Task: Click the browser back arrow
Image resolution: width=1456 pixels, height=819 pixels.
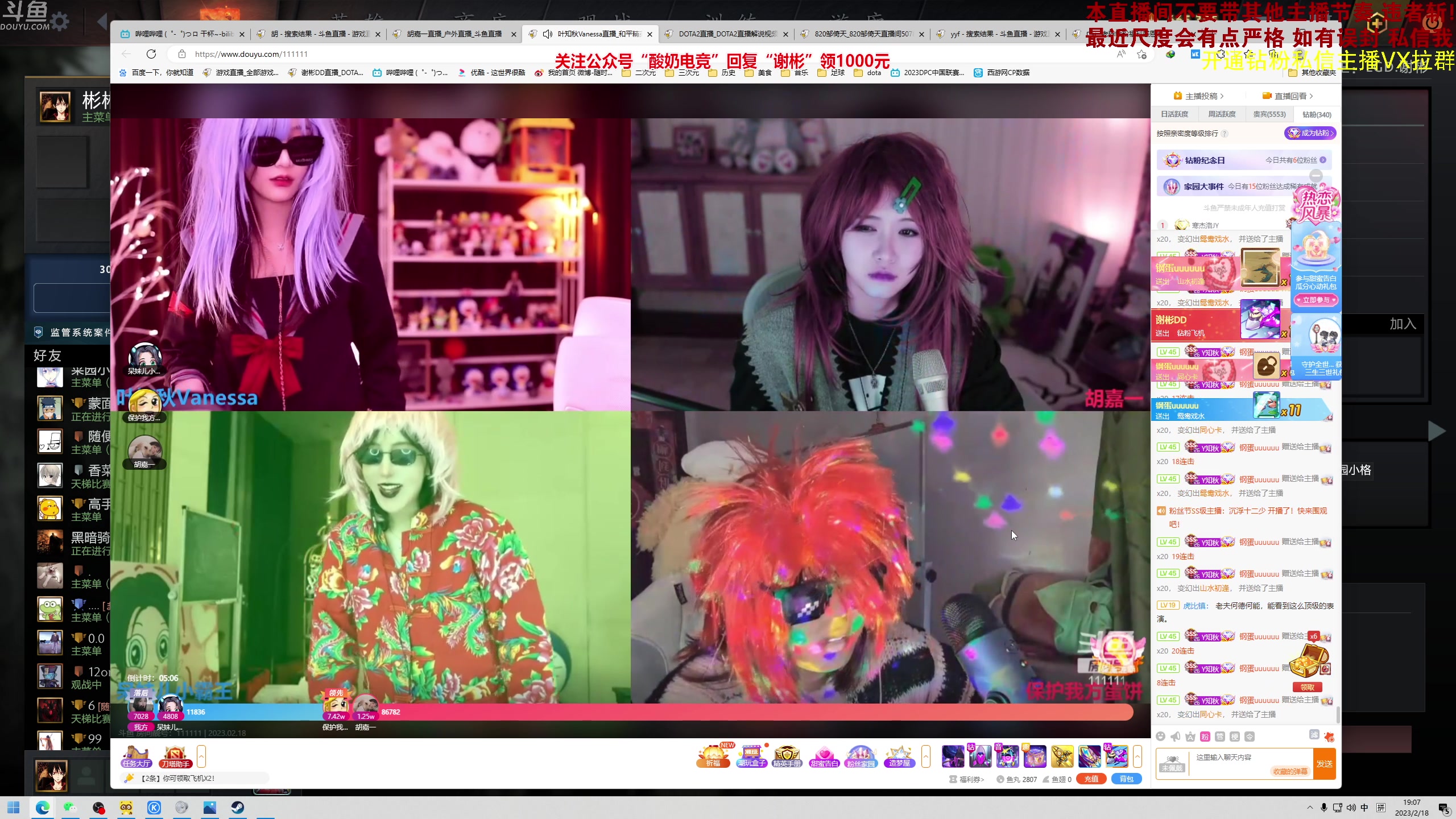Action: [x=126, y=54]
